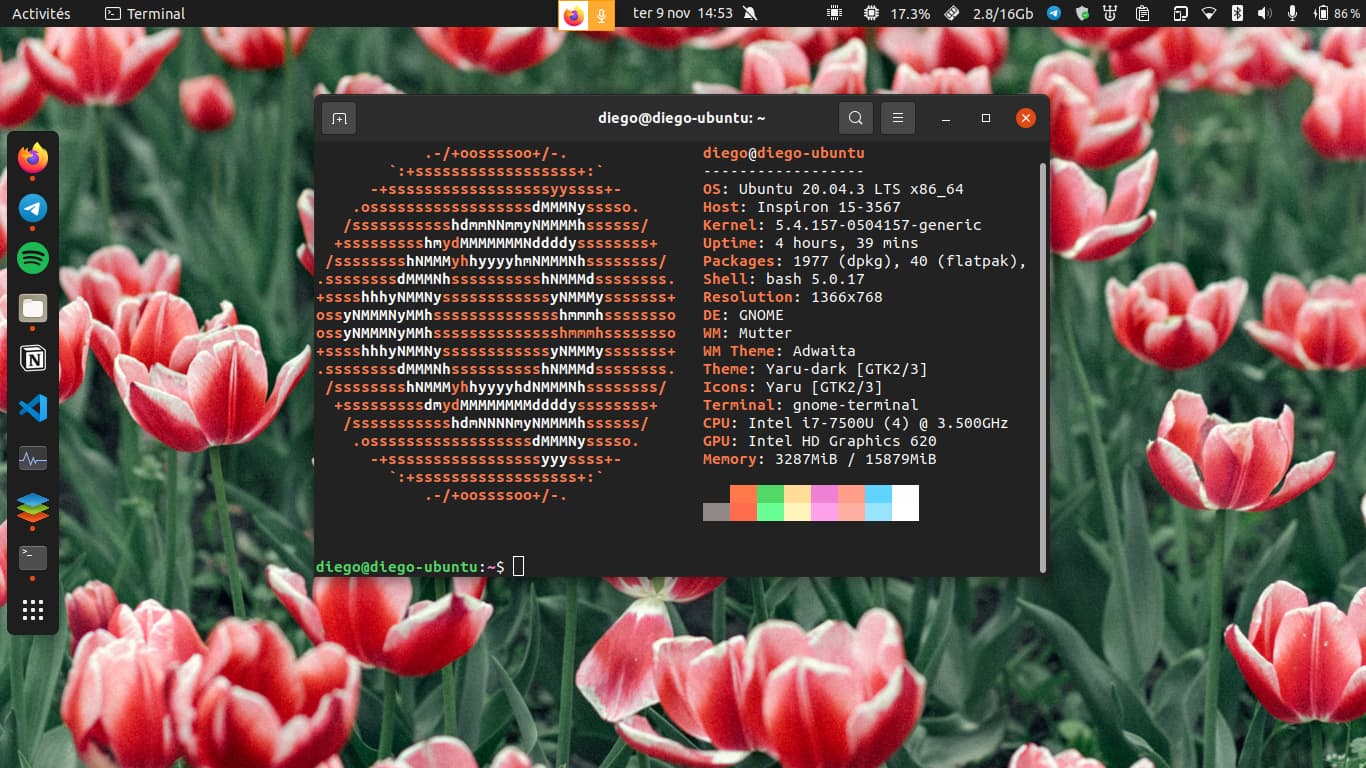Click the Packages: 1977 (dpkg) line
Viewport: 1366px width, 768px height.
click(x=865, y=261)
